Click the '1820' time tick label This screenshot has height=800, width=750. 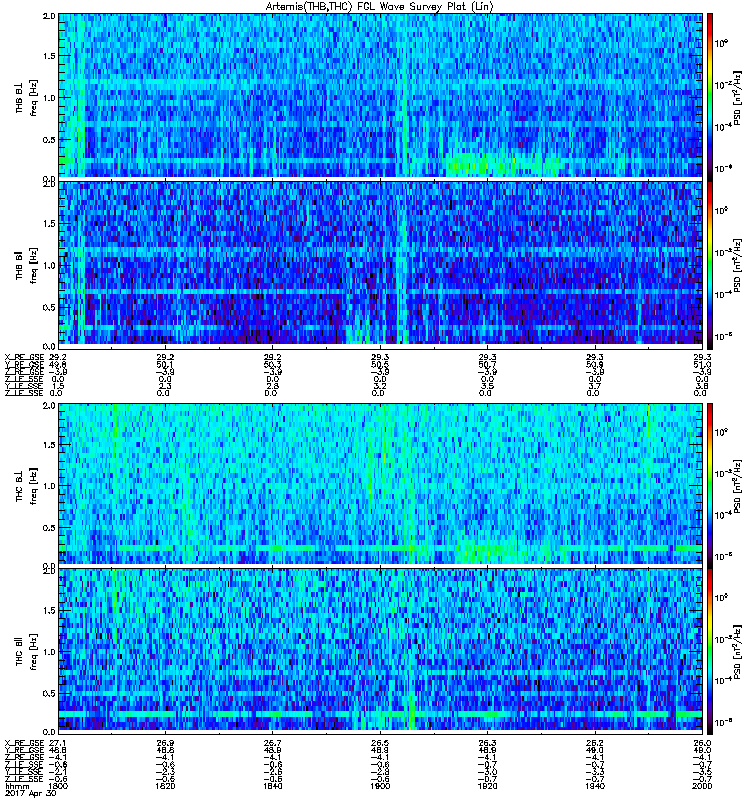(165, 786)
